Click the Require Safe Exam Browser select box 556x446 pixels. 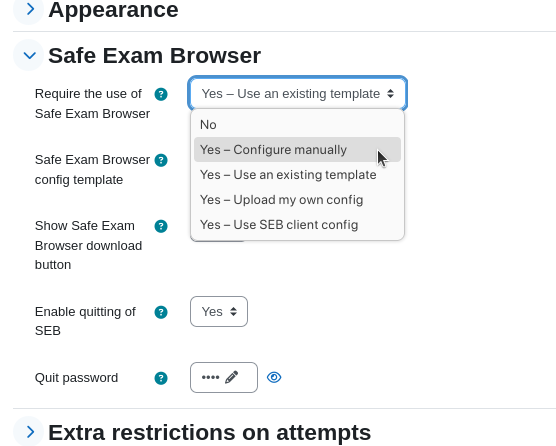298,94
